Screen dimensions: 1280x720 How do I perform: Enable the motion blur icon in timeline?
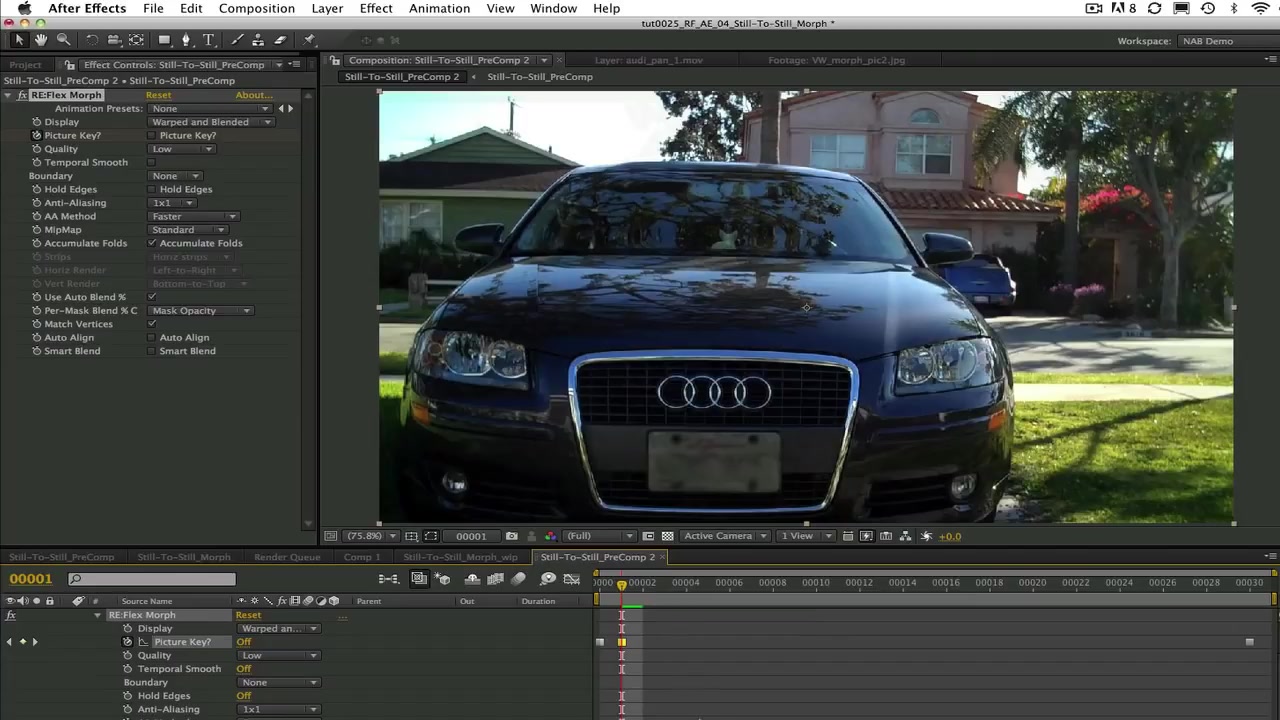tap(518, 579)
